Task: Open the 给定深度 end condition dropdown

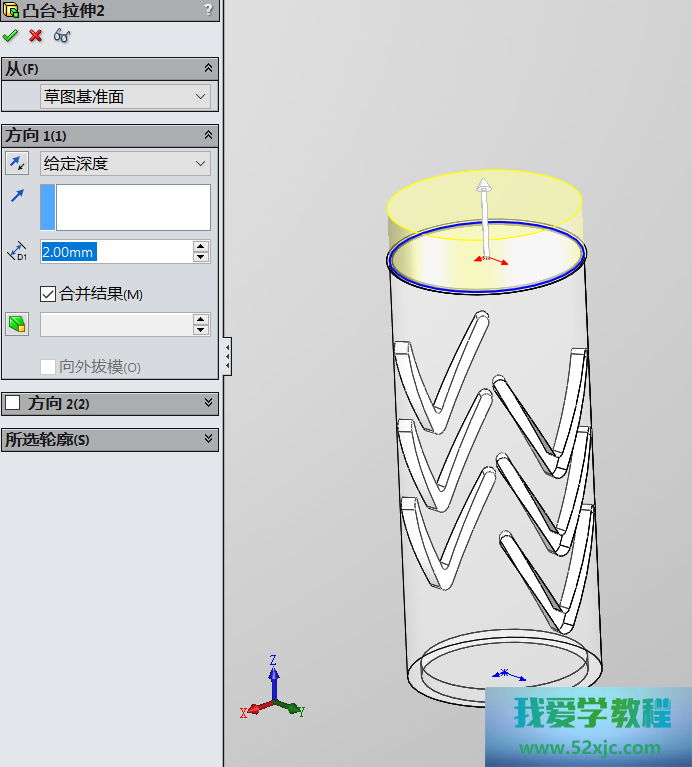Action: tap(125, 164)
